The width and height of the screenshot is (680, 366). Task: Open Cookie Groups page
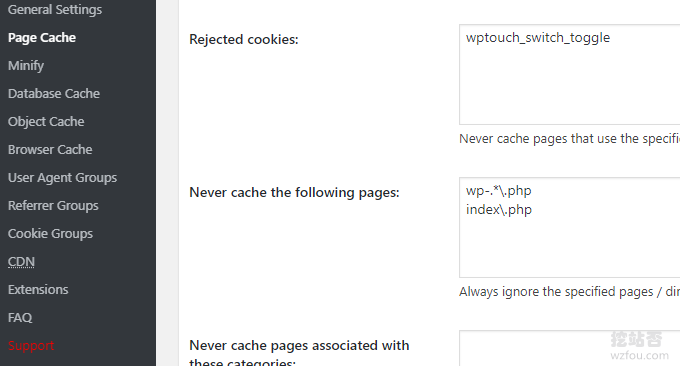click(50, 234)
